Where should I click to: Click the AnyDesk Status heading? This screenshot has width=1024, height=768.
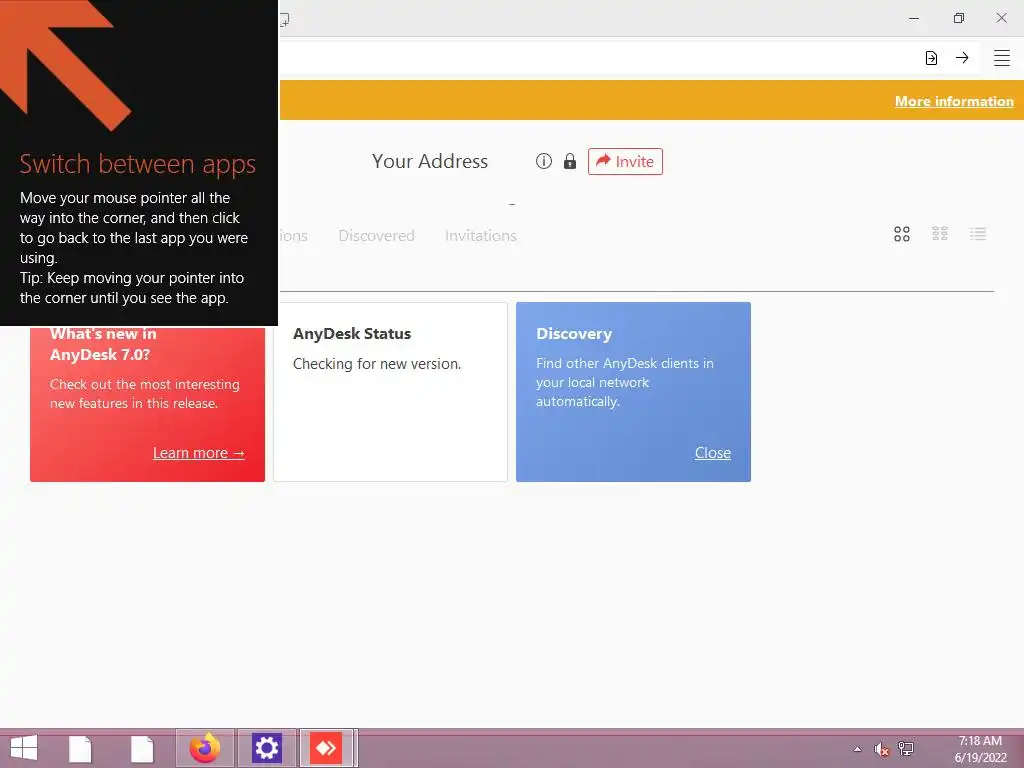coord(351,334)
